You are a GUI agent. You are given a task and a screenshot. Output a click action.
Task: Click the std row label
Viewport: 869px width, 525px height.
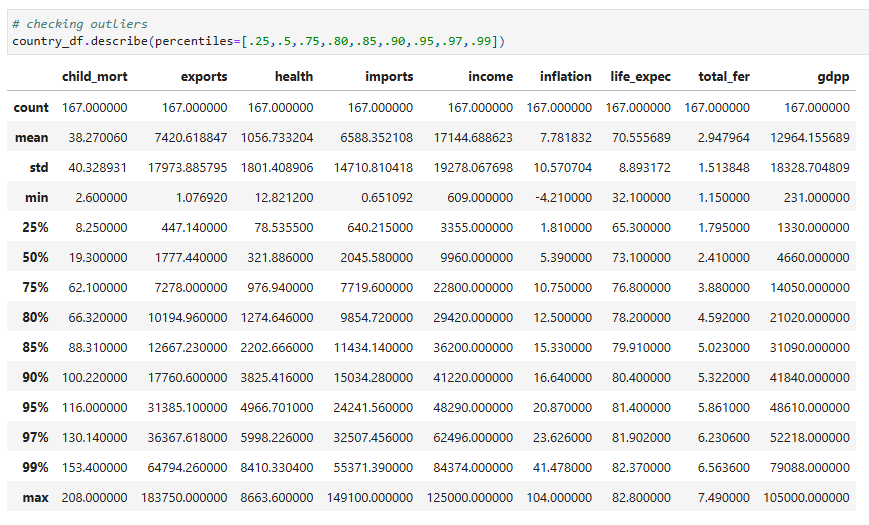[39, 167]
